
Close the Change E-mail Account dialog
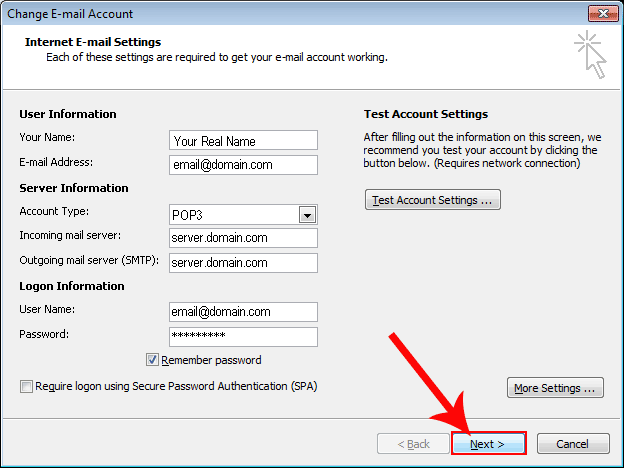(603, 14)
